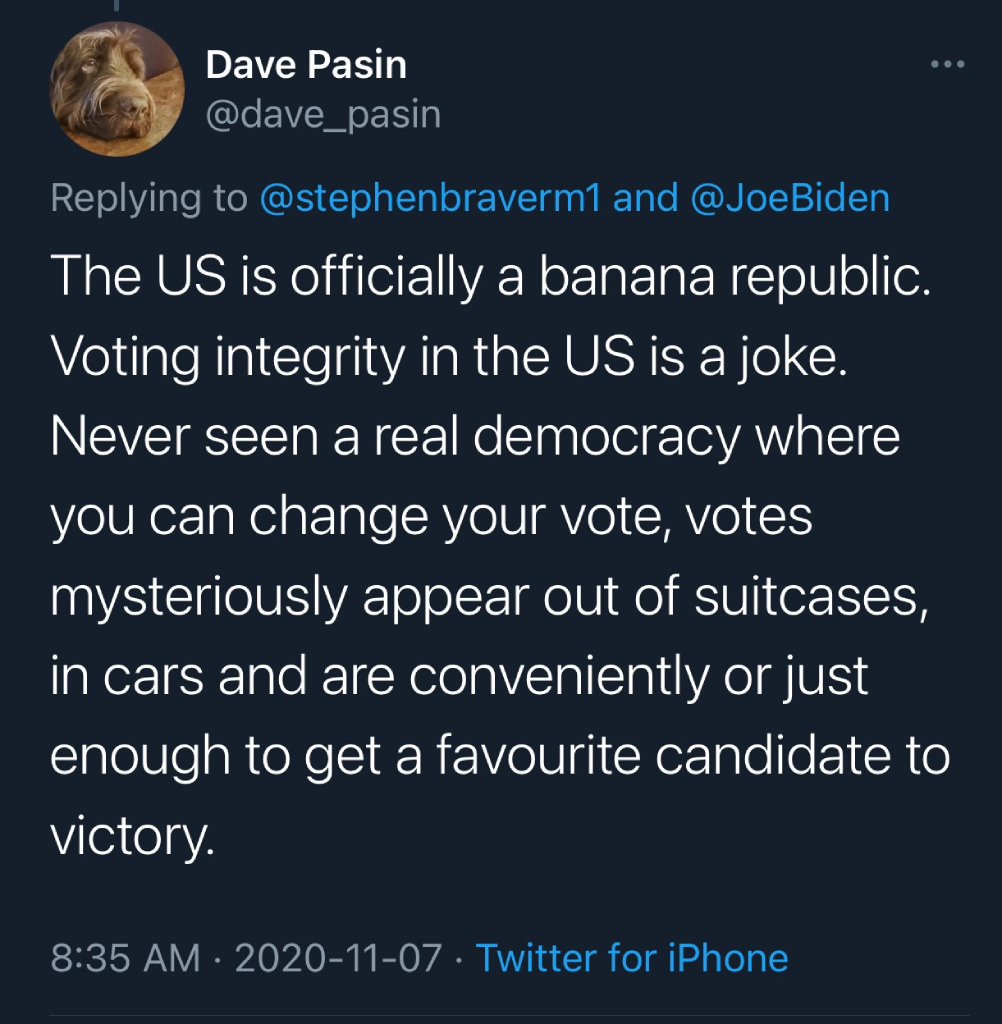The width and height of the screenshot is (1002, 1024).
Task: Select the 'banana republic' tweet line
Action: tap(491, 276)
